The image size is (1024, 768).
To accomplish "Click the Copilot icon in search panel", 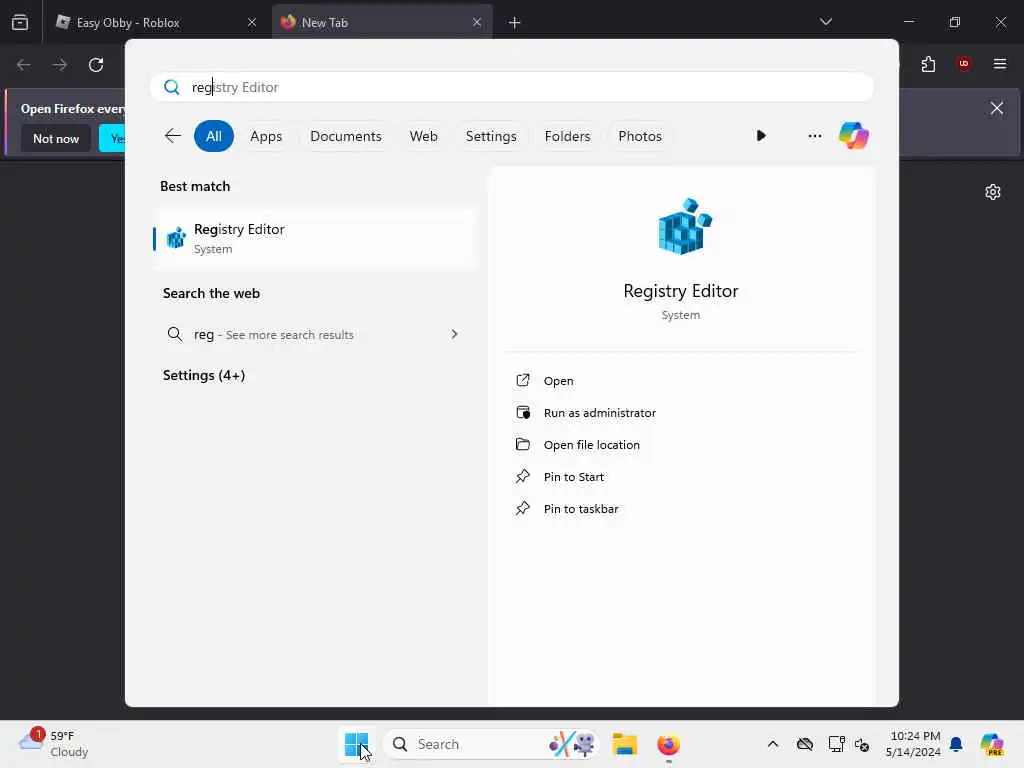I will 854,136.
